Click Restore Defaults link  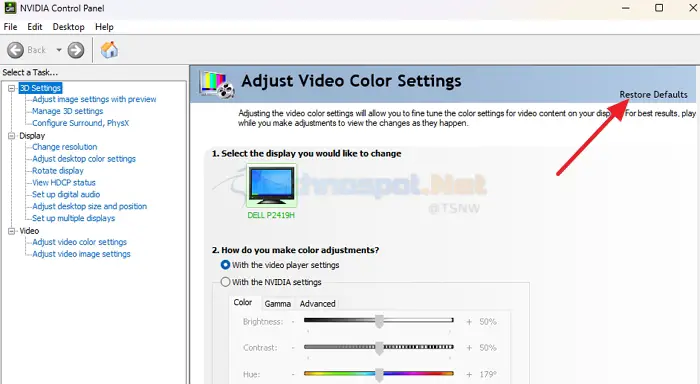[x=653, y=95]
